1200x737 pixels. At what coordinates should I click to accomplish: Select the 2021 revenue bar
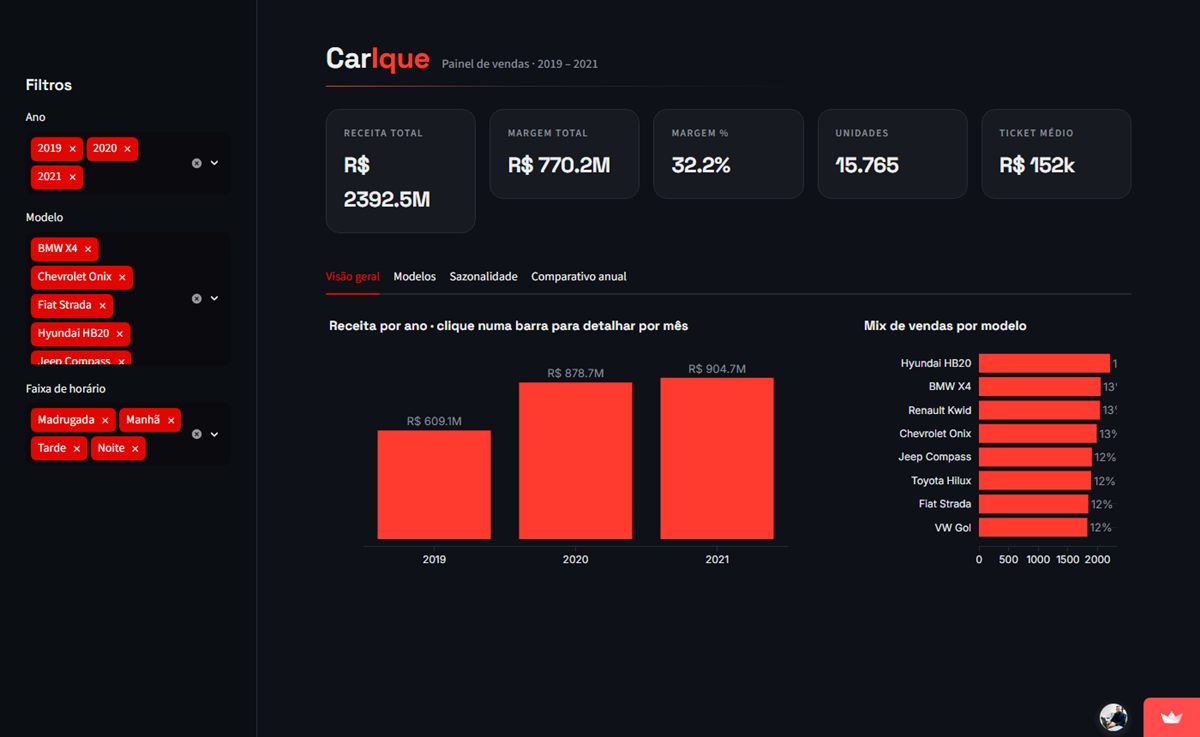(717, 459)
